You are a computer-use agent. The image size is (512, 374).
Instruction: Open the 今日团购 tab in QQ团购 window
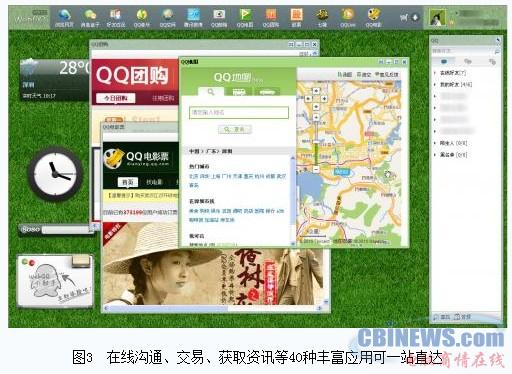pyautogui.click(x=116, y=98)
